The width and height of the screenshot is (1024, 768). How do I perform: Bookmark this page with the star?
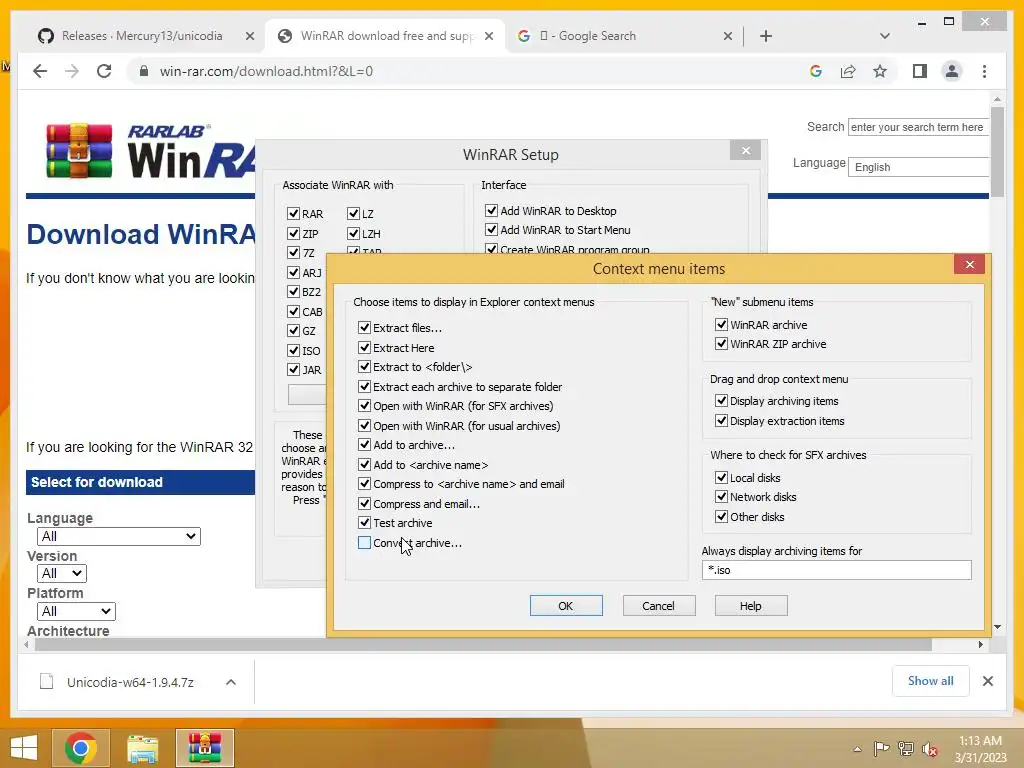(880, 71)
